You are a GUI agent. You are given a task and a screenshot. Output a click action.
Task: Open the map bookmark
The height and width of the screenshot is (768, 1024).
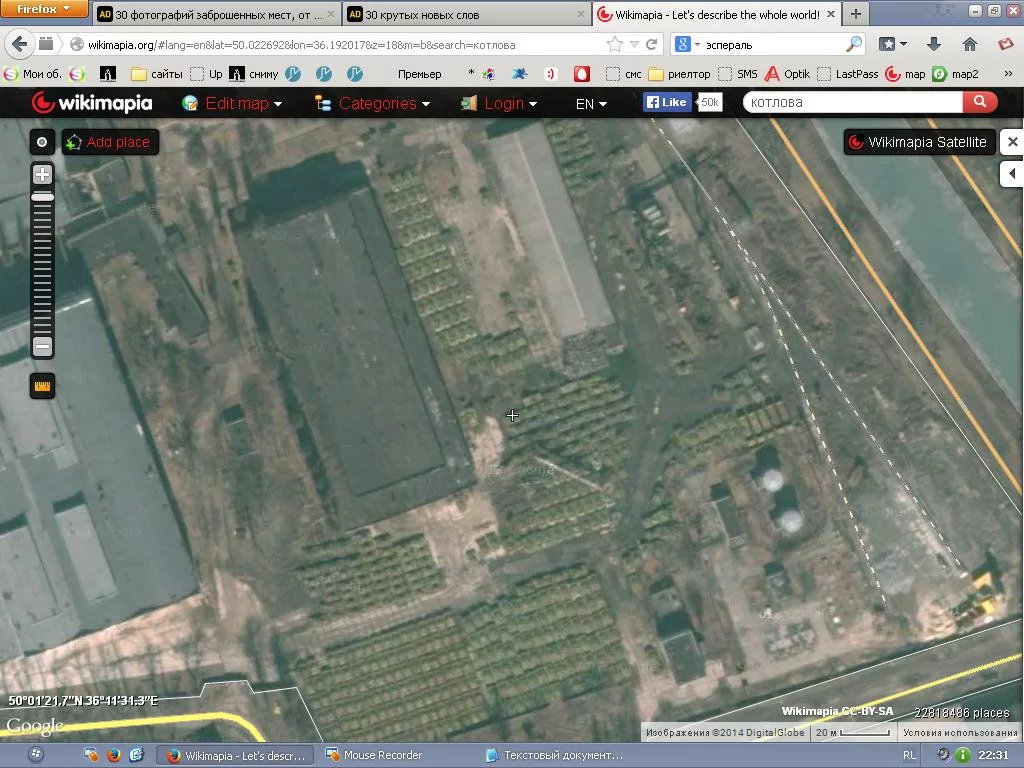906,74
